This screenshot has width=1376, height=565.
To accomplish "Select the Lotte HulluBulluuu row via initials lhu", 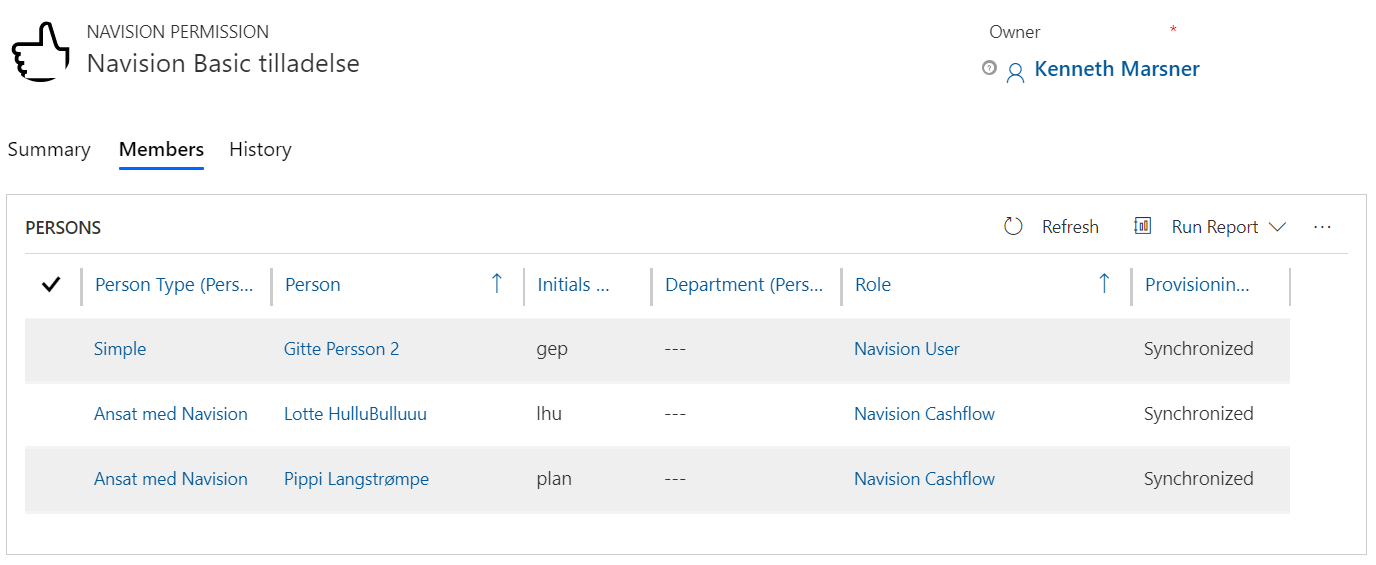I will point(549,414).
